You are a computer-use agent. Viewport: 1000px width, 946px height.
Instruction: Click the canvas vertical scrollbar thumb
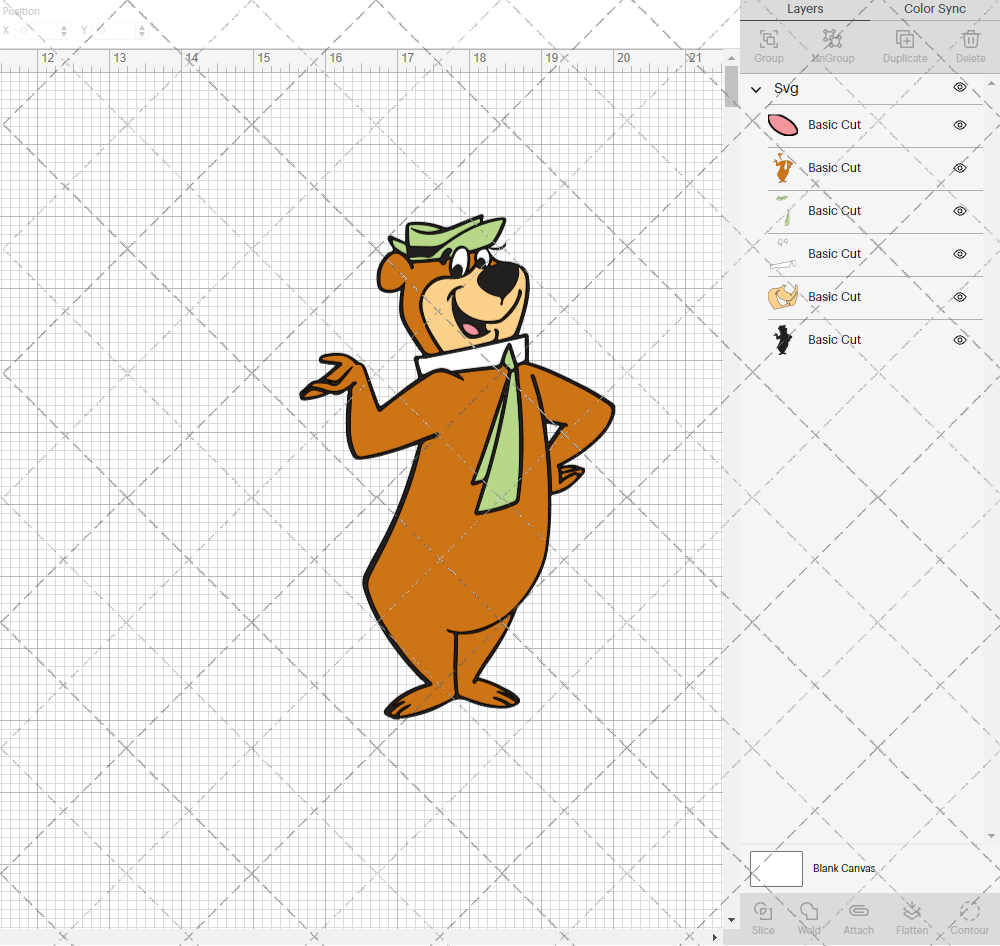pos(732,86)
